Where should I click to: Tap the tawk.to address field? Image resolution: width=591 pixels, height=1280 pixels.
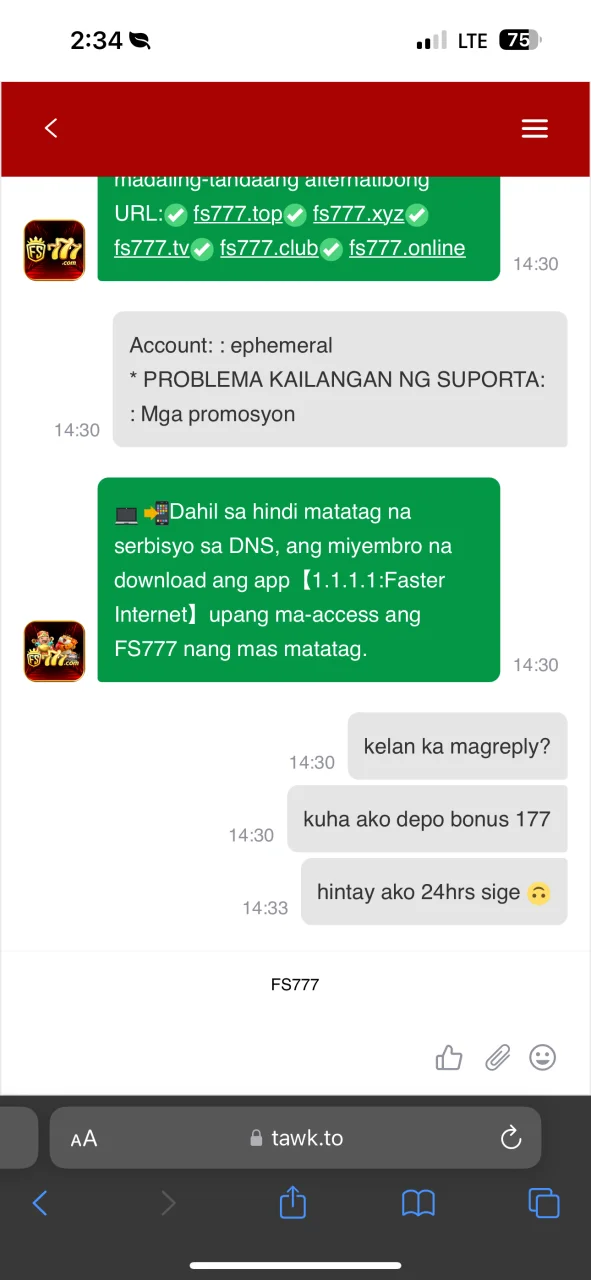pyautogui.click(x=295, y=1138)
